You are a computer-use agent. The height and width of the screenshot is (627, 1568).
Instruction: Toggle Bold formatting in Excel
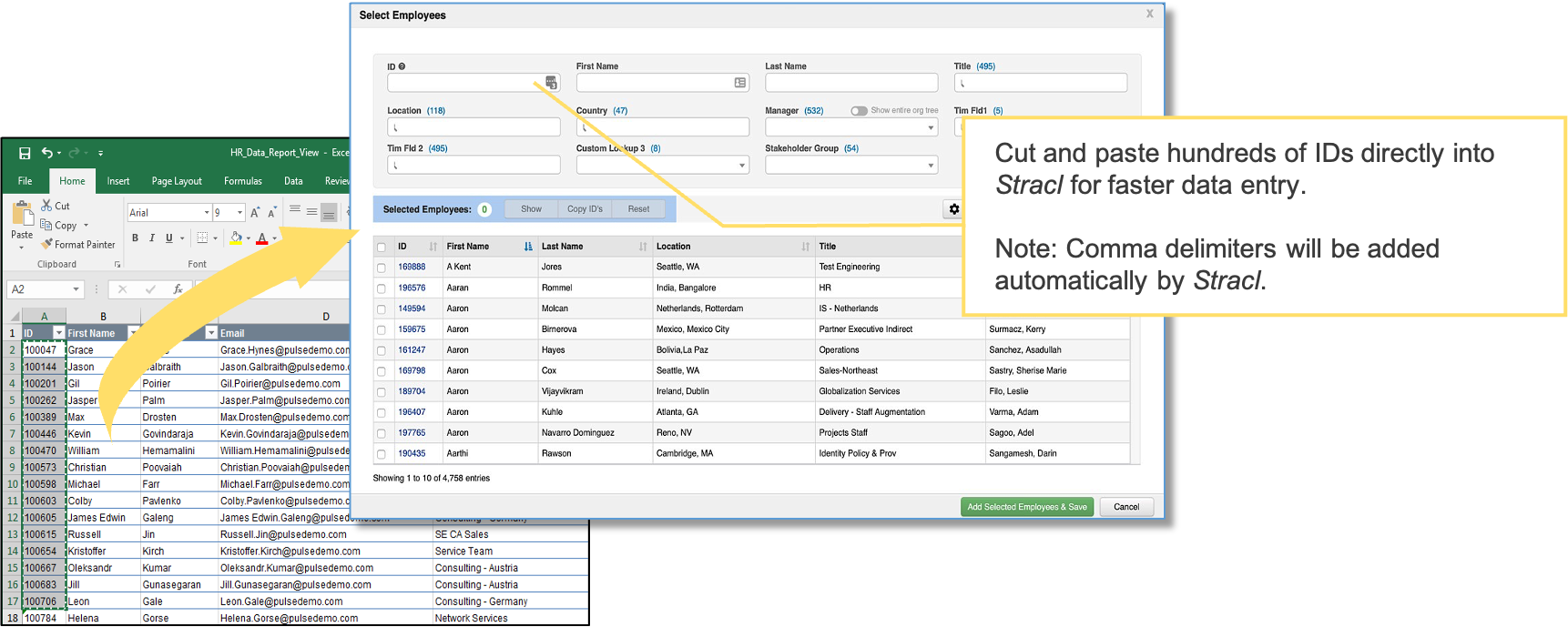click(x=135, y=238)
